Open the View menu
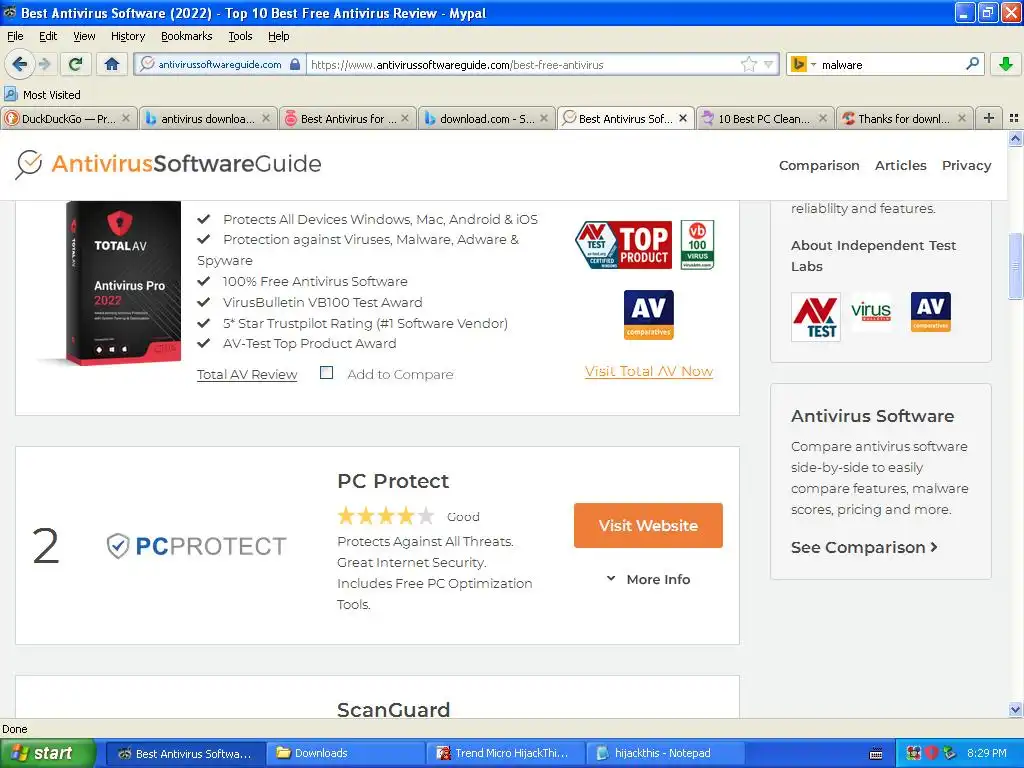The height and width of the screenshot is (768, 1024). coord(84,36)
